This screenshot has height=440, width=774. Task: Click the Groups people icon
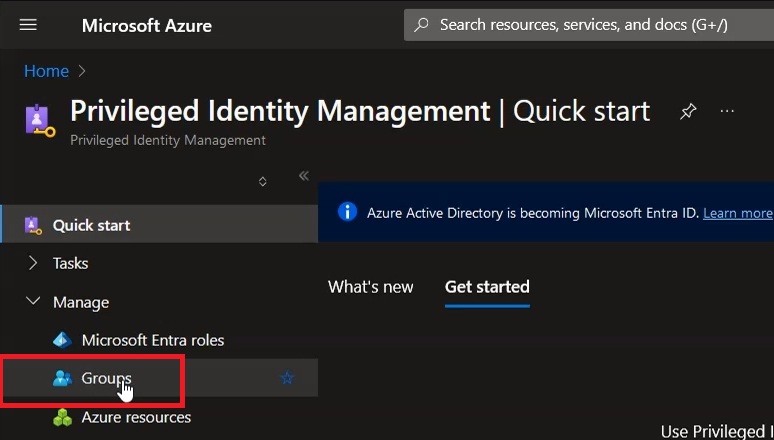(62, 378)
